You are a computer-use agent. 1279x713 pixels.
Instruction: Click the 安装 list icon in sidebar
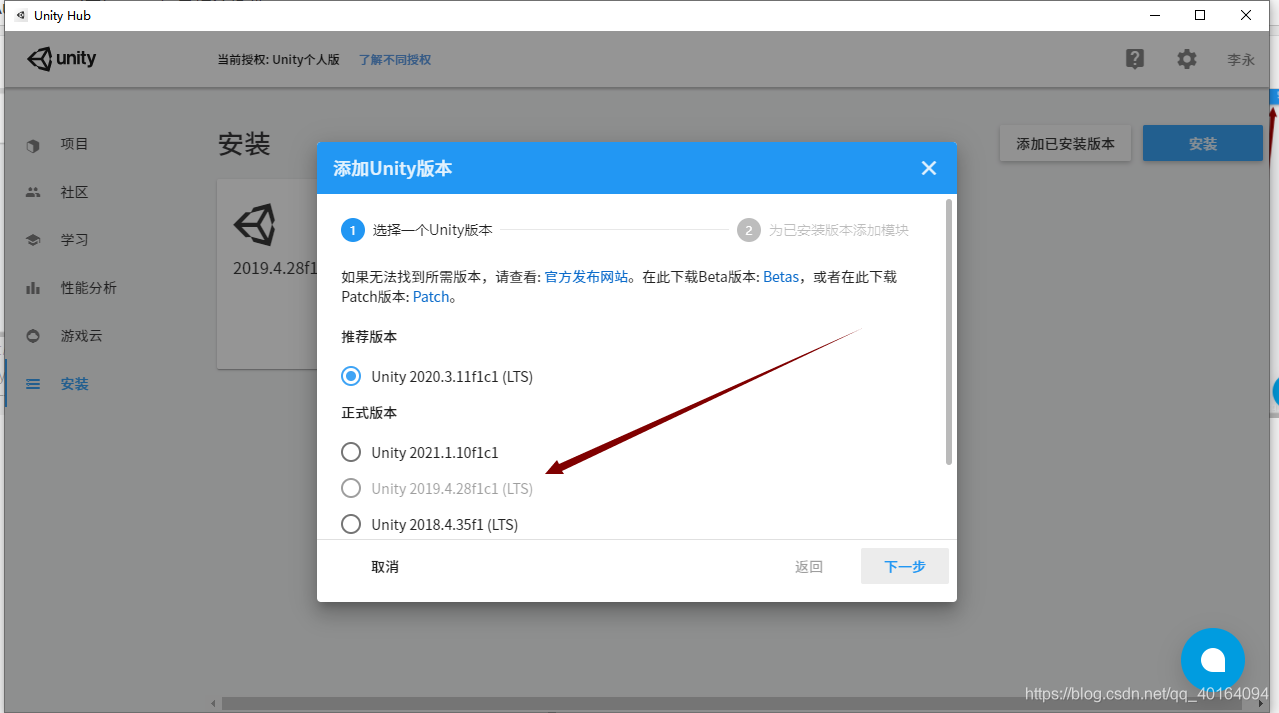[x=33, y=384]
